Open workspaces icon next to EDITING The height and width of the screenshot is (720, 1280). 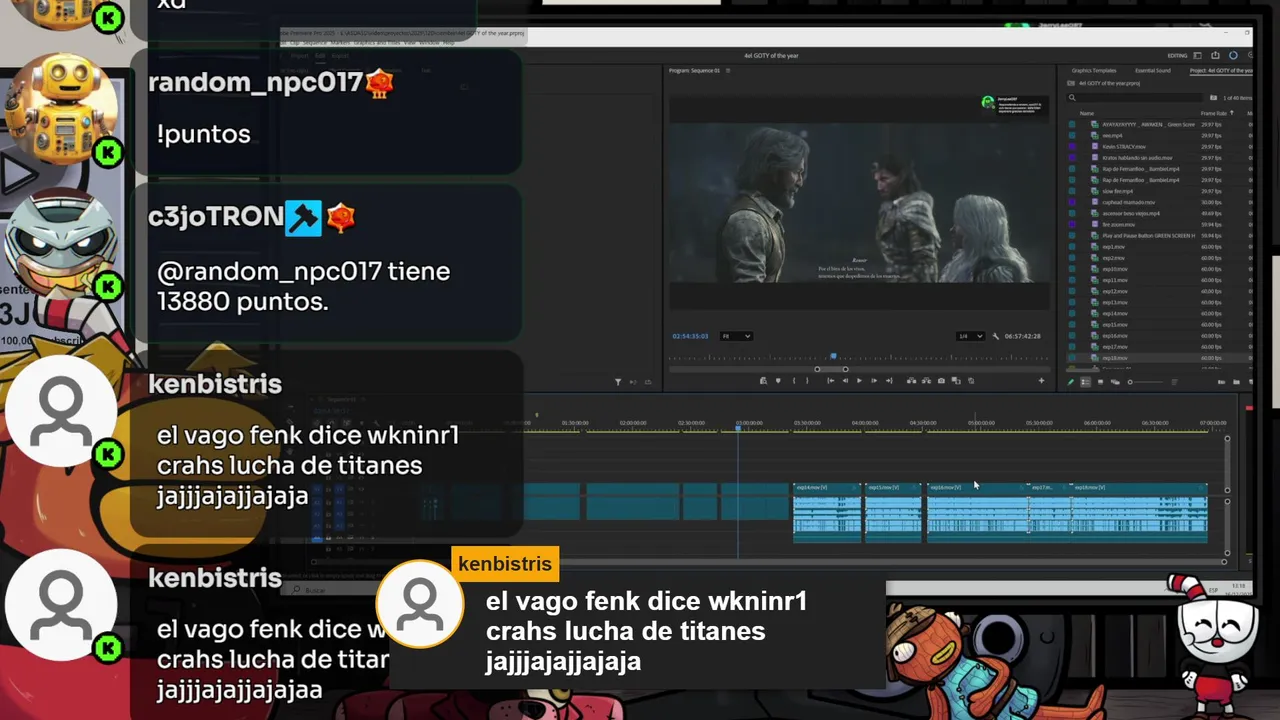point(1197,55)
